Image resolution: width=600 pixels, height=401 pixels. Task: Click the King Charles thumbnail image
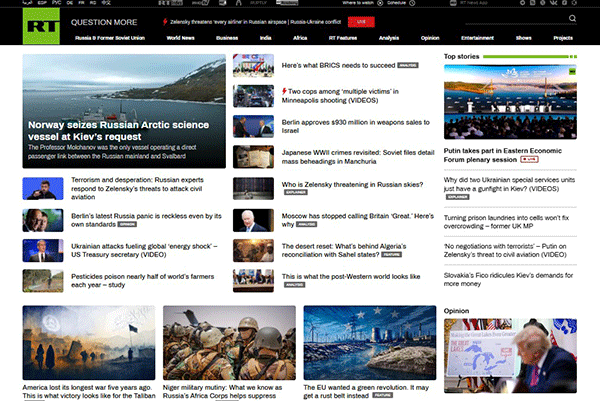[x=253, y=220]
